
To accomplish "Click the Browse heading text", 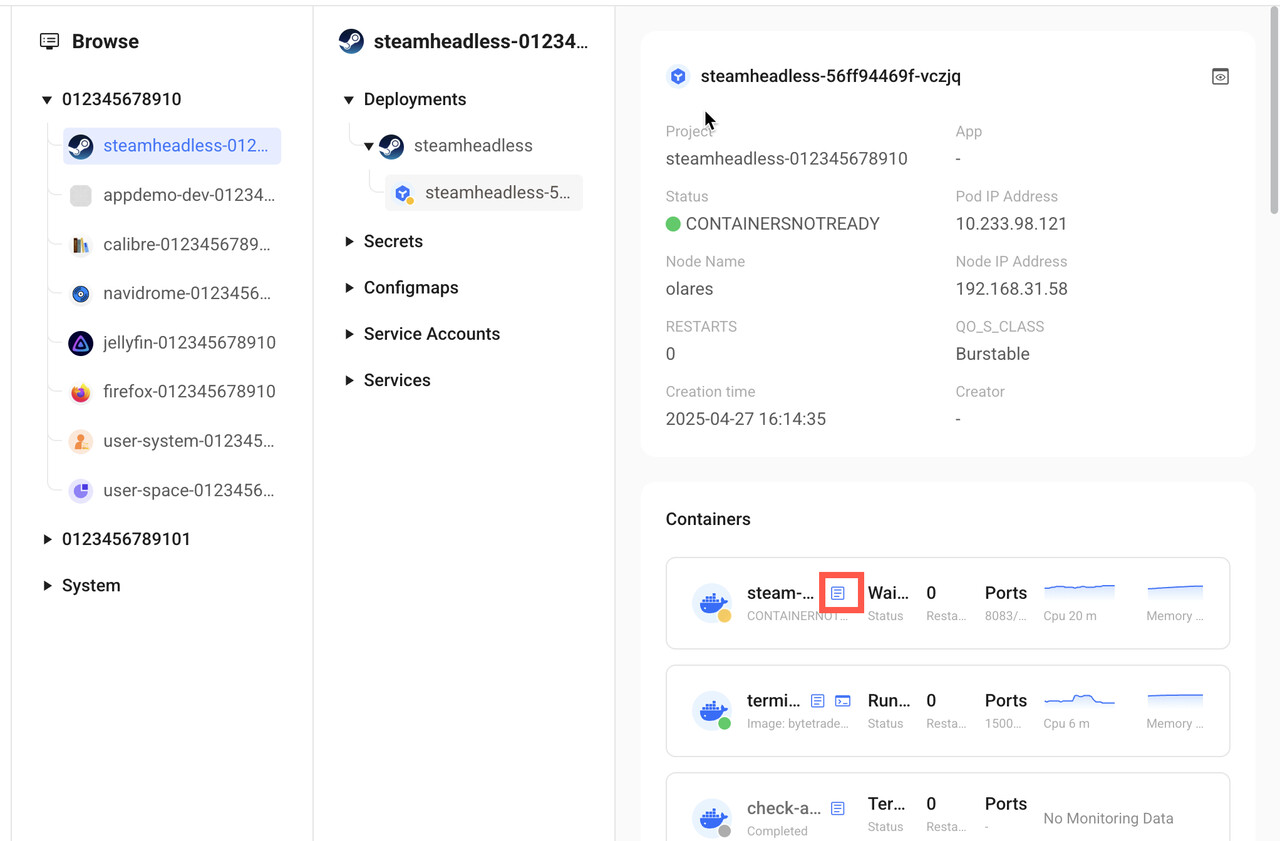I will [105, 41].
